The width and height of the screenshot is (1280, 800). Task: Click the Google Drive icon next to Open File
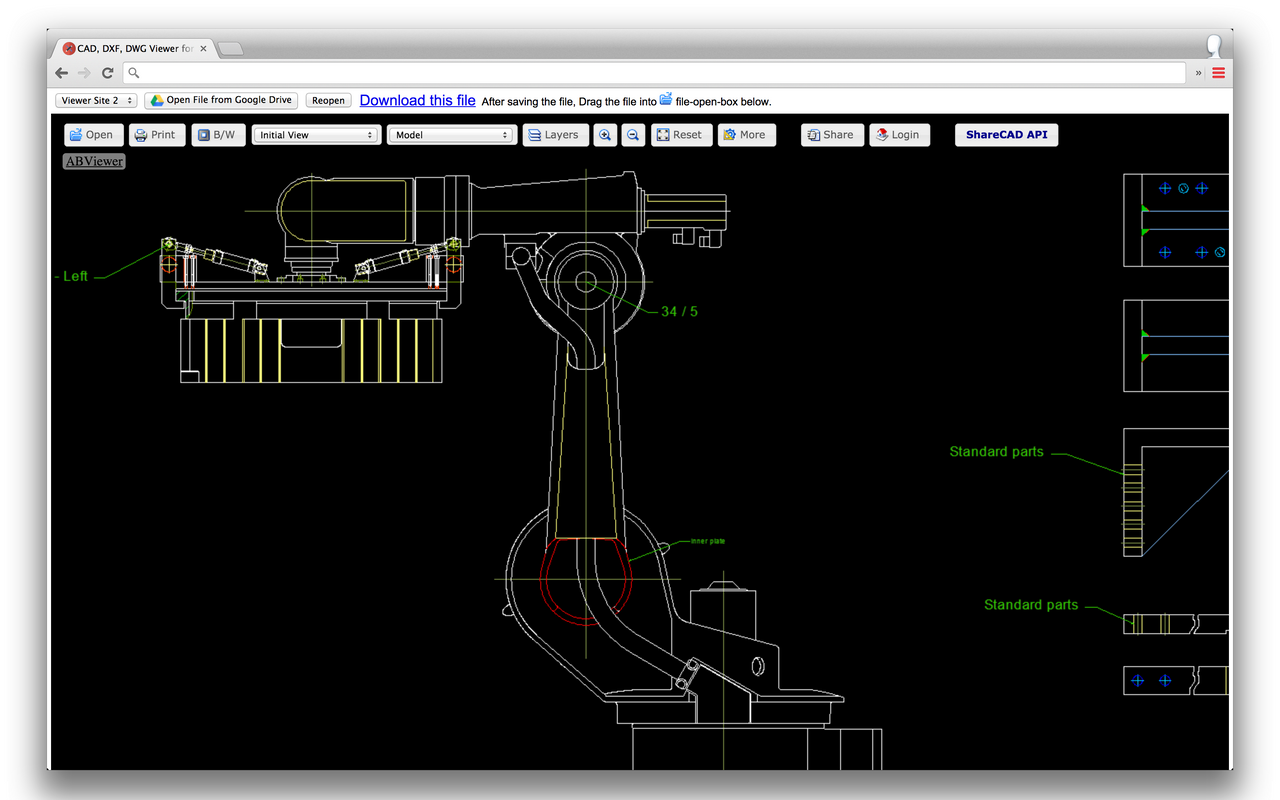(157, 100)
